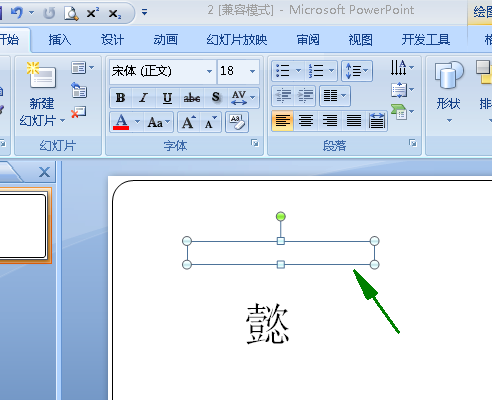Open the Undo history dropdown arrow
This screenshot has height=400, width=492.
coord(32,13)
